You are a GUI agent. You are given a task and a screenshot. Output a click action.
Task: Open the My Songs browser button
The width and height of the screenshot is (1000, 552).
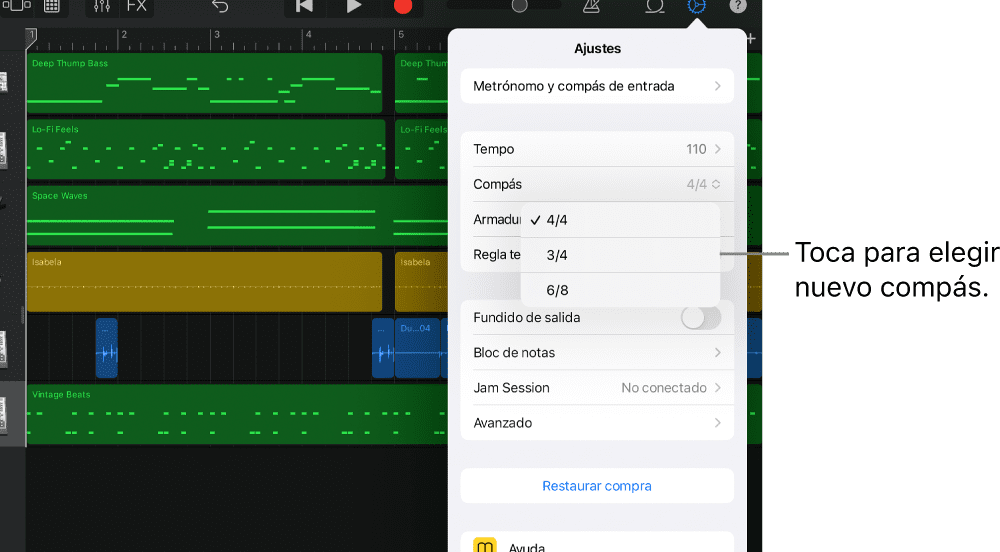pos(17,5)
